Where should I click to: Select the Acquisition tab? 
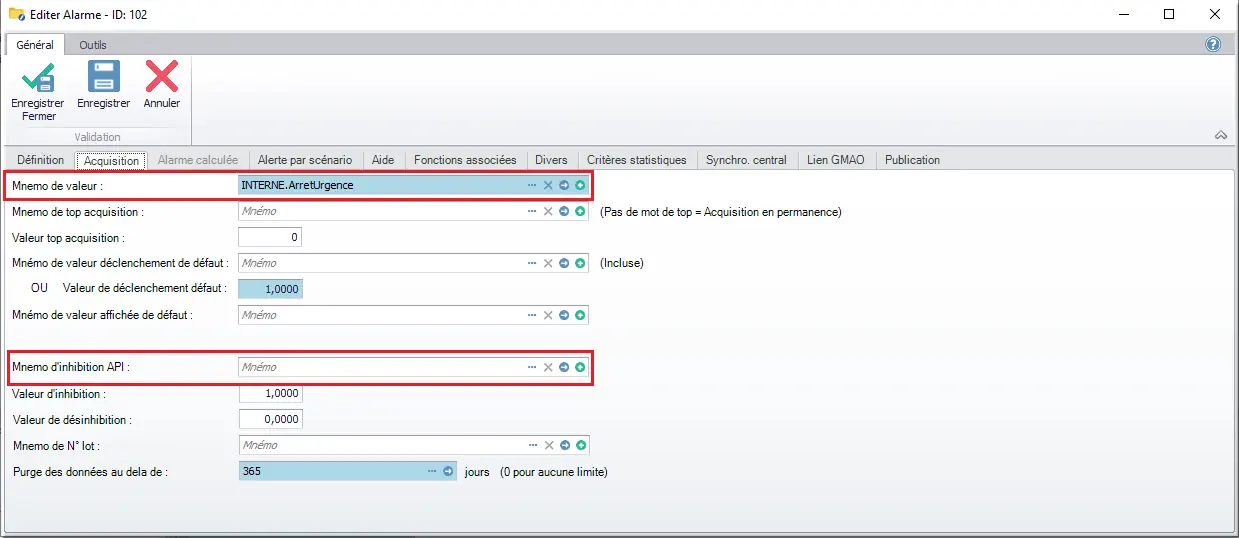coord(112,160)
